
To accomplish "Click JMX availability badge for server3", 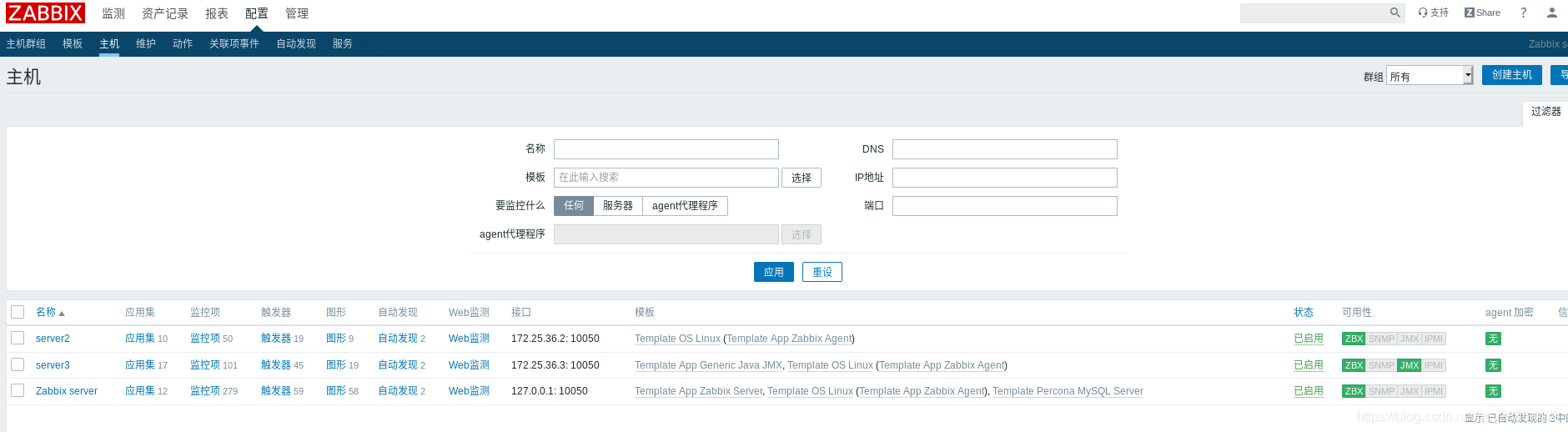I will tap(1410, 365).
